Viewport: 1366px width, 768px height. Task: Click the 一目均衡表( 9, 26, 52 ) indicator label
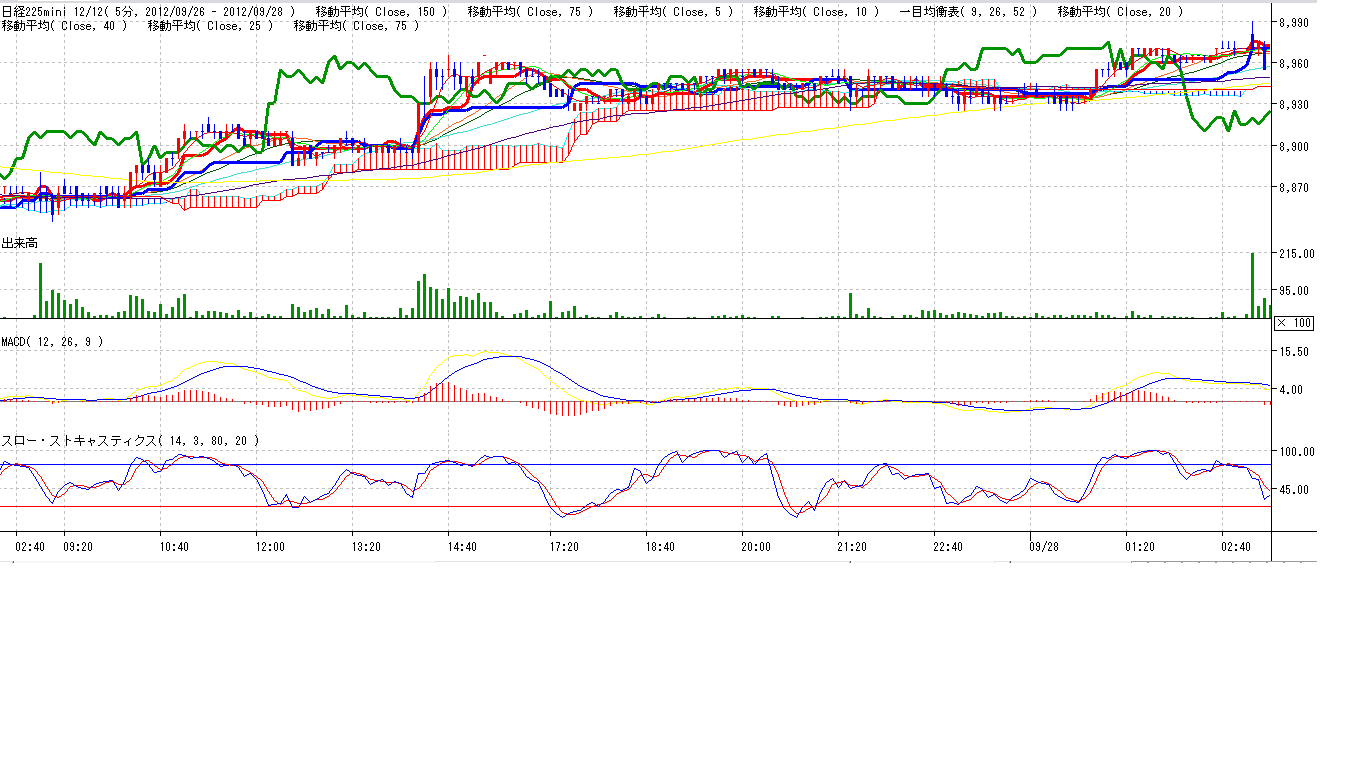tap(968, 12)
